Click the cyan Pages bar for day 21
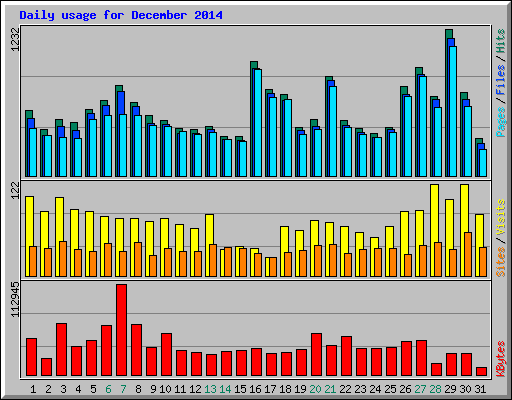The width and height of the screenshot is (512, 400). pos(333,131)
